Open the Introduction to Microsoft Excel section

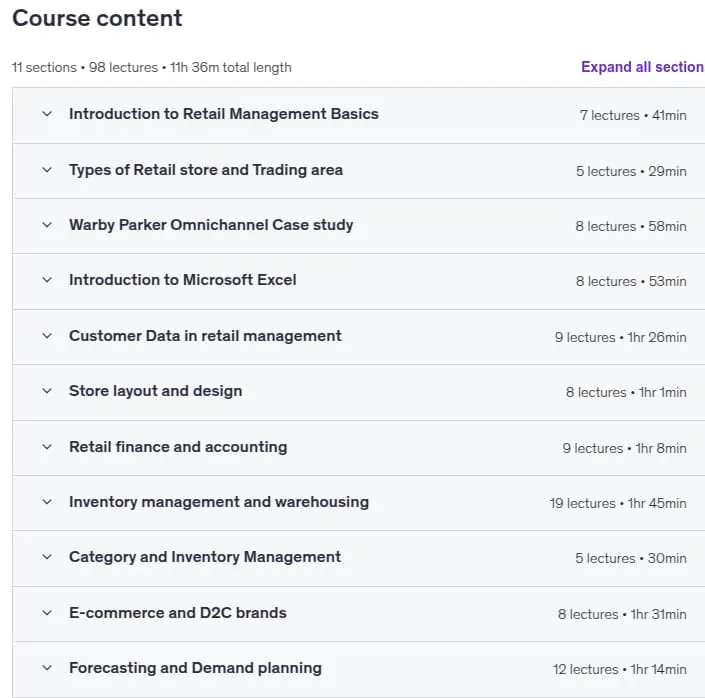point(183,280)
